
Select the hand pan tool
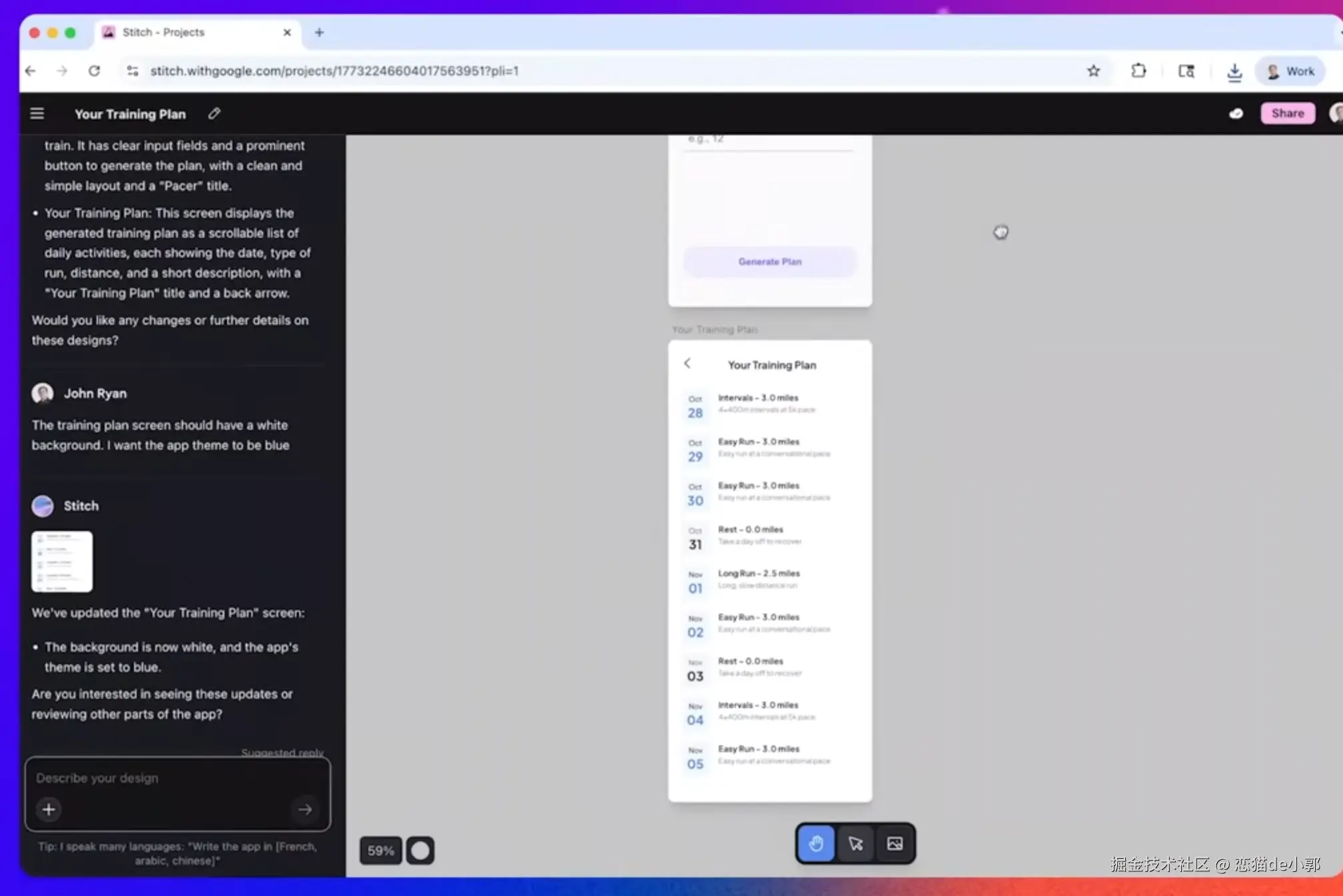pos(816,843)
